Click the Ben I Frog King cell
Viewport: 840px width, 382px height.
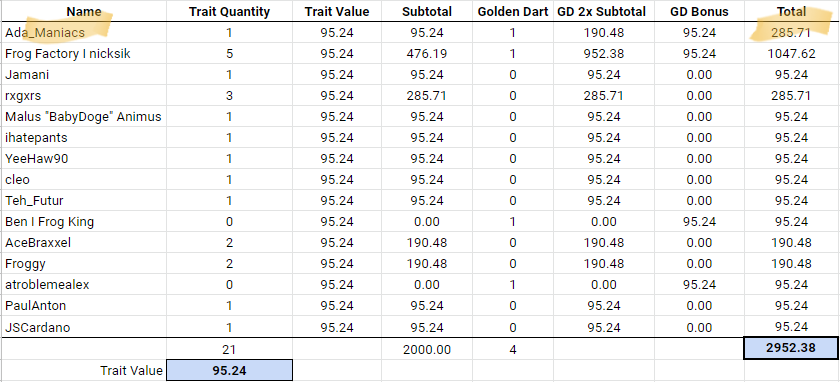pos(84,222)
